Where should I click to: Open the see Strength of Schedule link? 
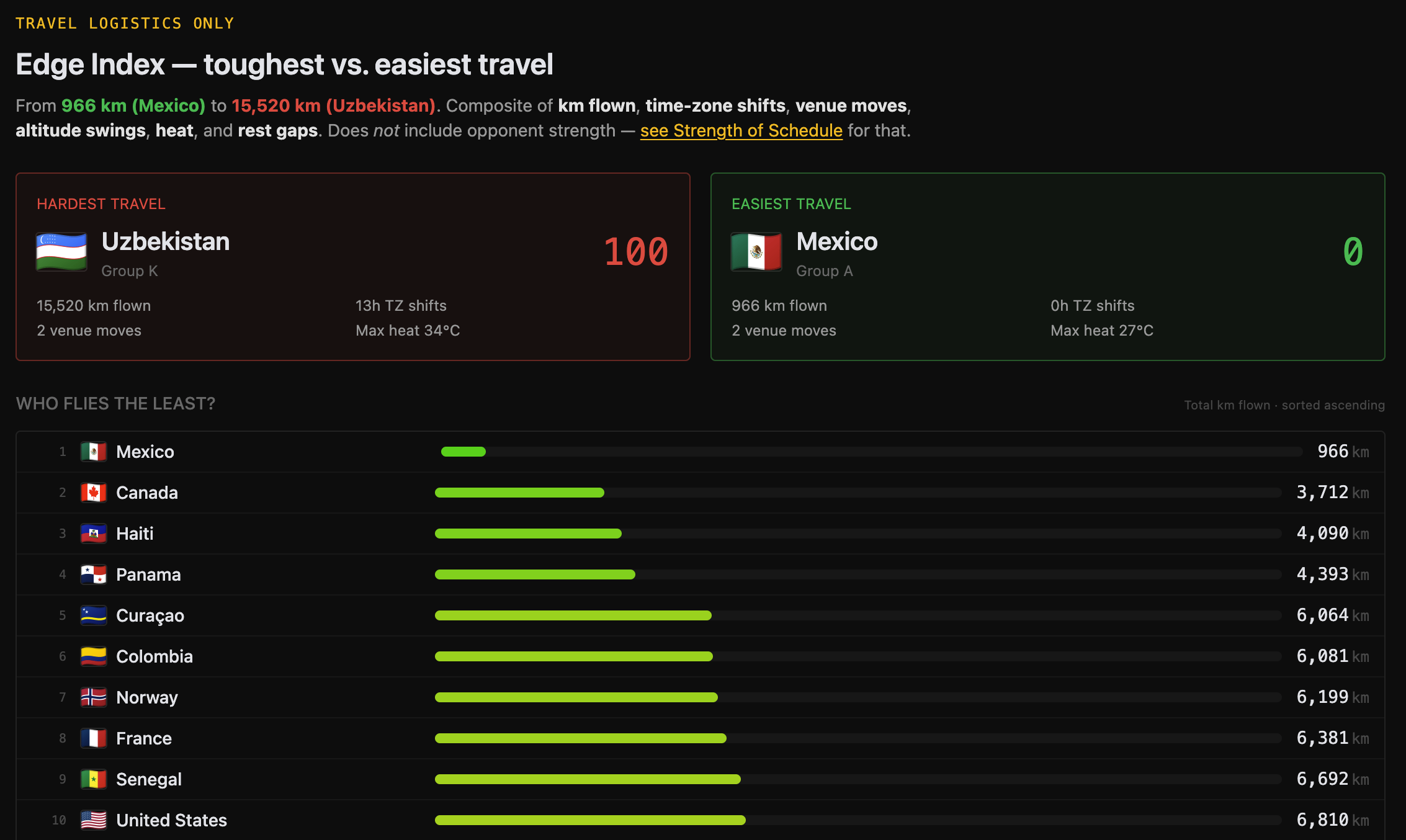(741, 130)
